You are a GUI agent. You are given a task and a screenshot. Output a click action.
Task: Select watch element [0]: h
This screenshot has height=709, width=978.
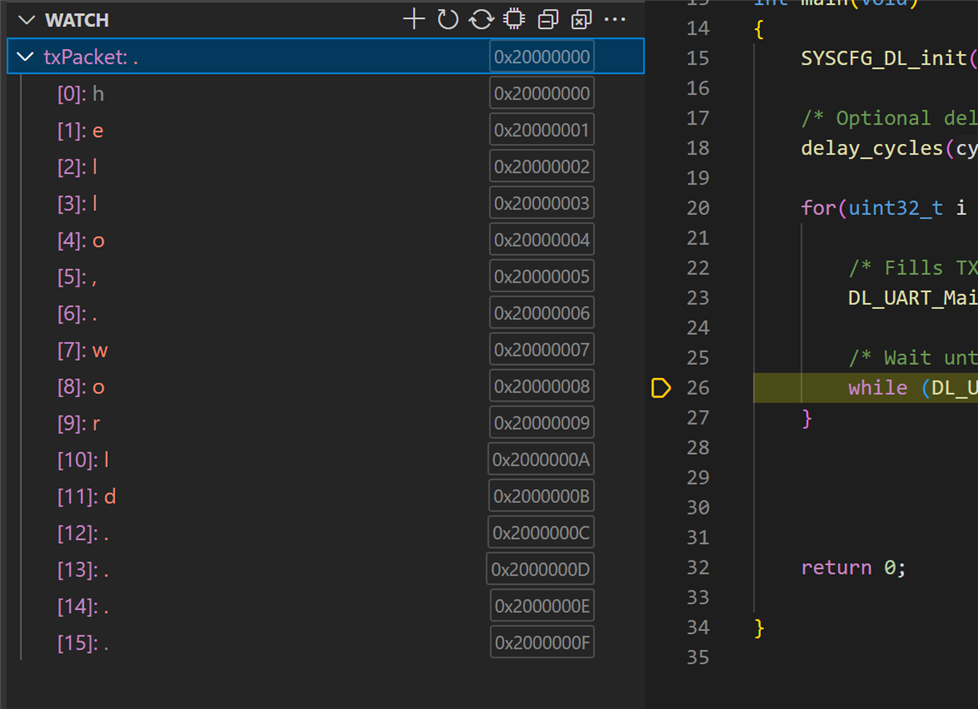tap(80, 94)
